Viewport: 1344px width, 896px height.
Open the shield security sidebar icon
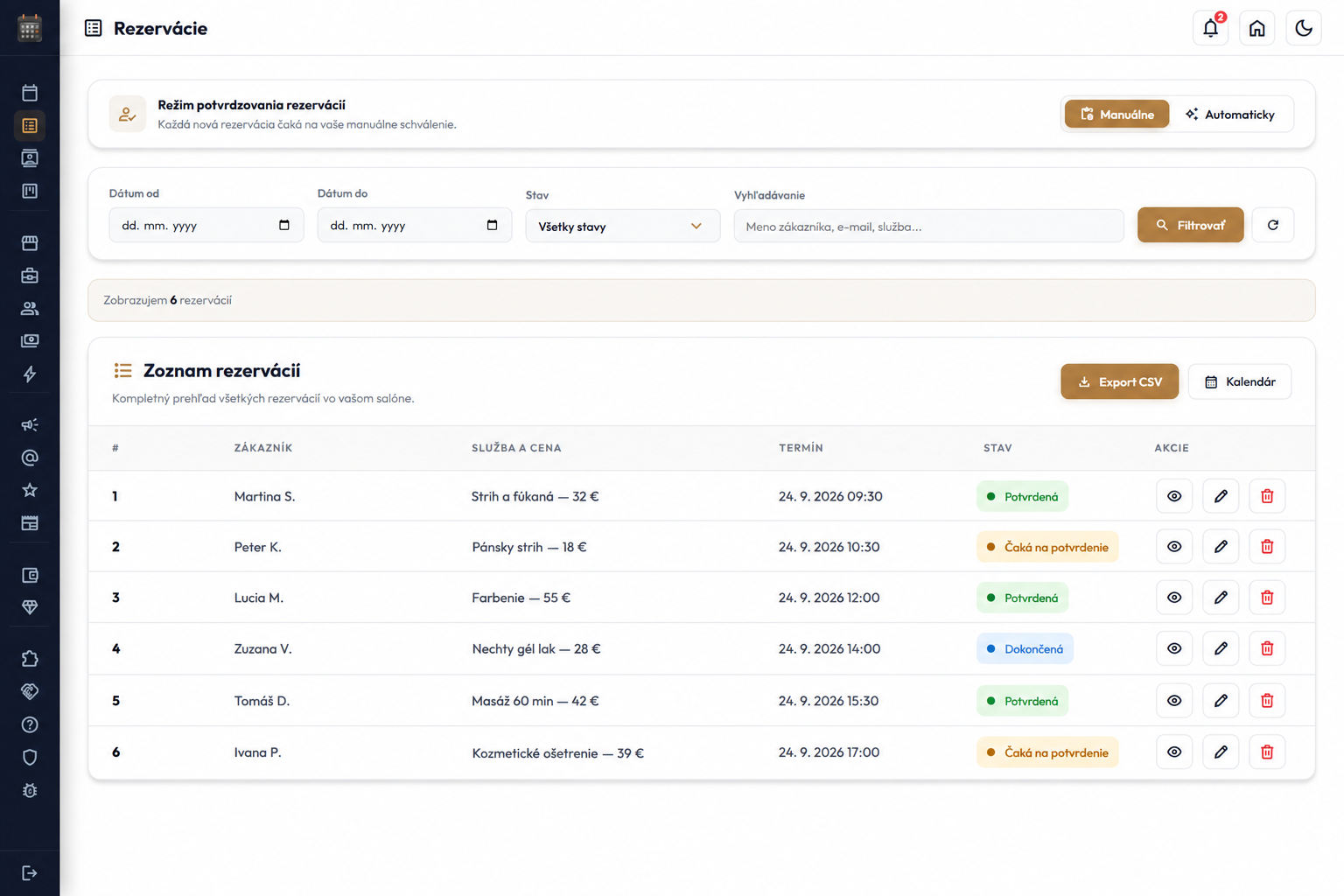[x=30, y=757]
